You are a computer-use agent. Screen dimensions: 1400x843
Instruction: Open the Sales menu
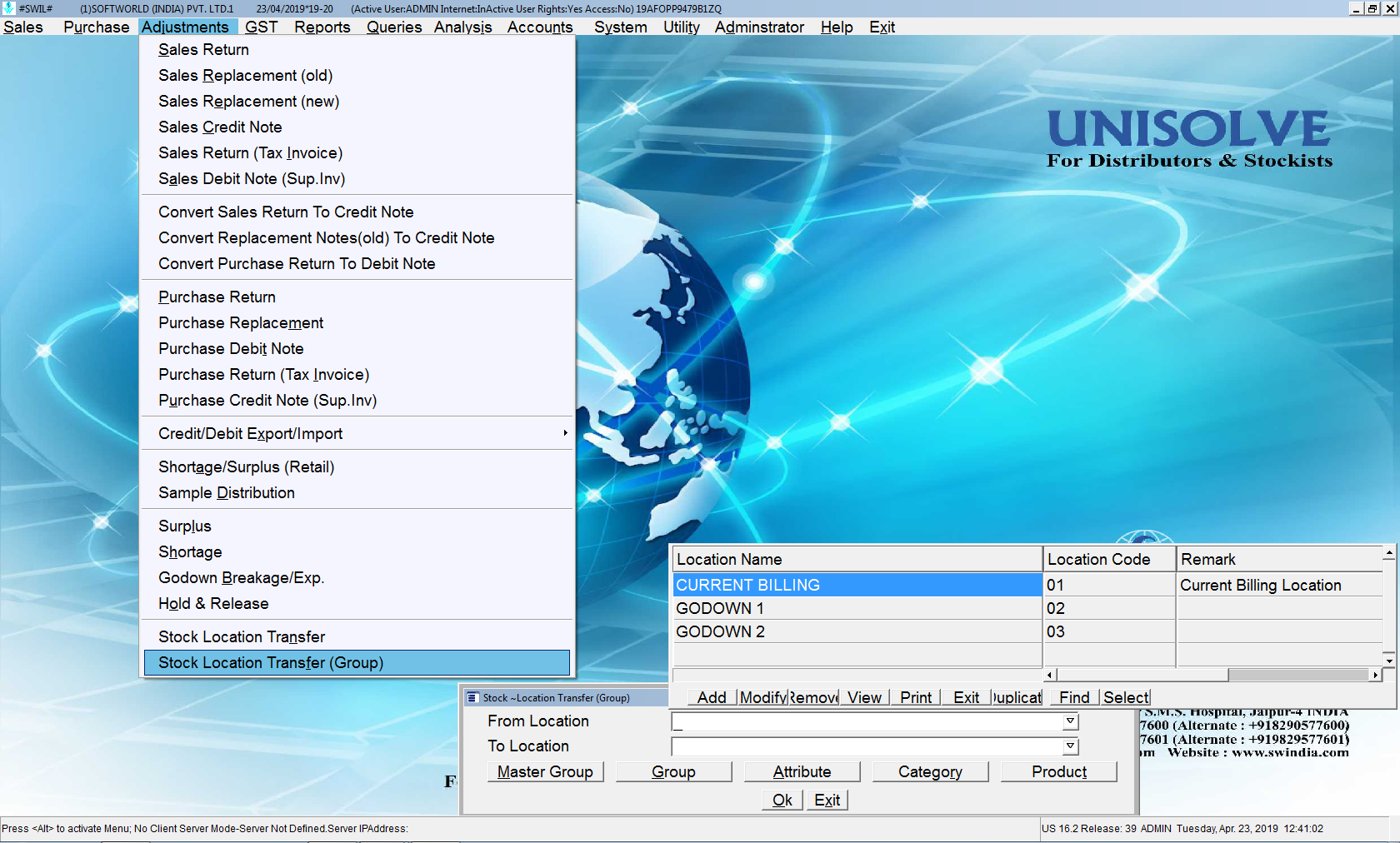(x=23, y=27)
